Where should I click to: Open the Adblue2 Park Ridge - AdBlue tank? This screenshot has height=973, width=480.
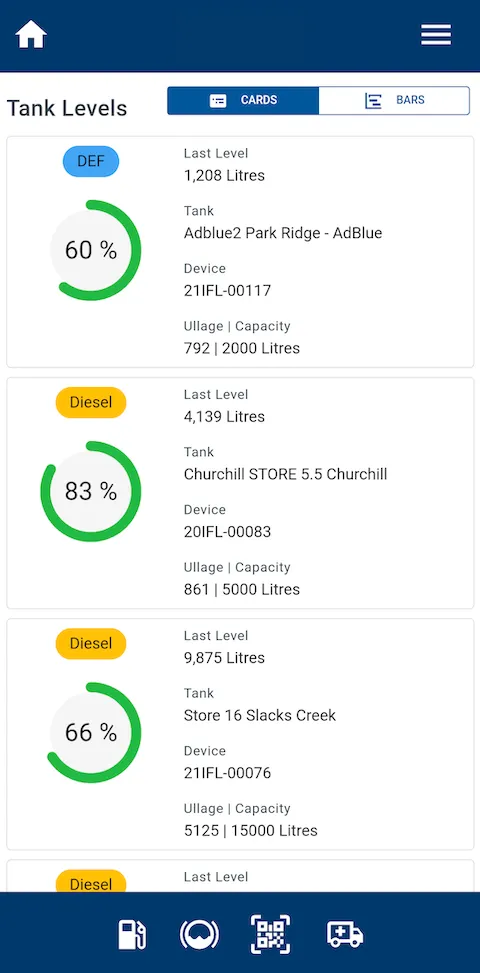(283, 233)
